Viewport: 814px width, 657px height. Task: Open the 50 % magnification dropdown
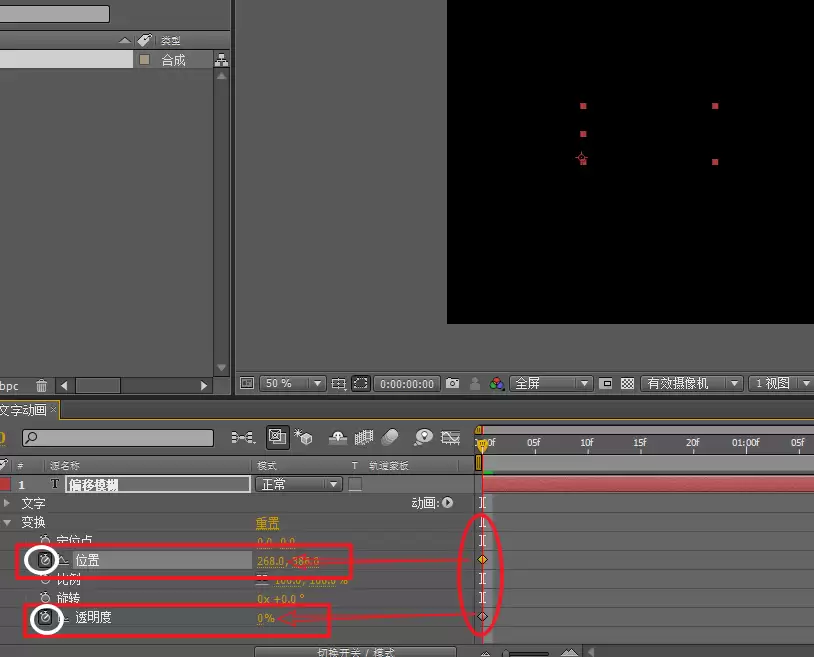[292, 384]
